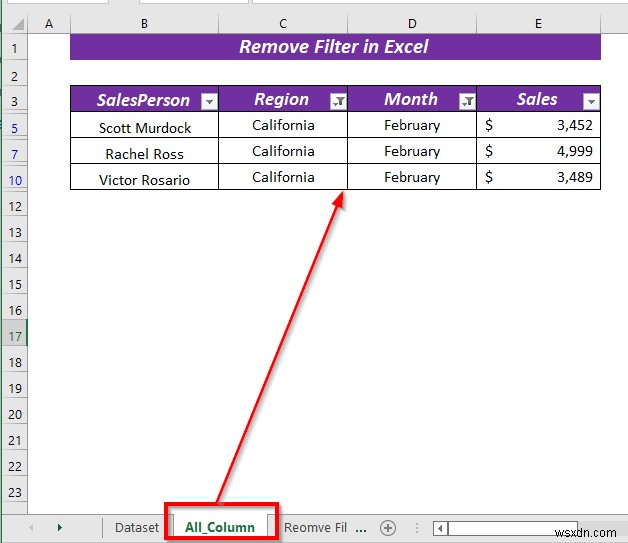
Task: Click the Victor Rosario cell
Action: click(144, 177)
